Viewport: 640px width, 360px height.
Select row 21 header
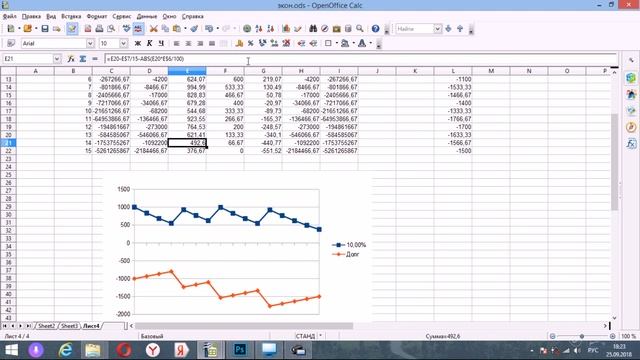(x=8, y=143)
